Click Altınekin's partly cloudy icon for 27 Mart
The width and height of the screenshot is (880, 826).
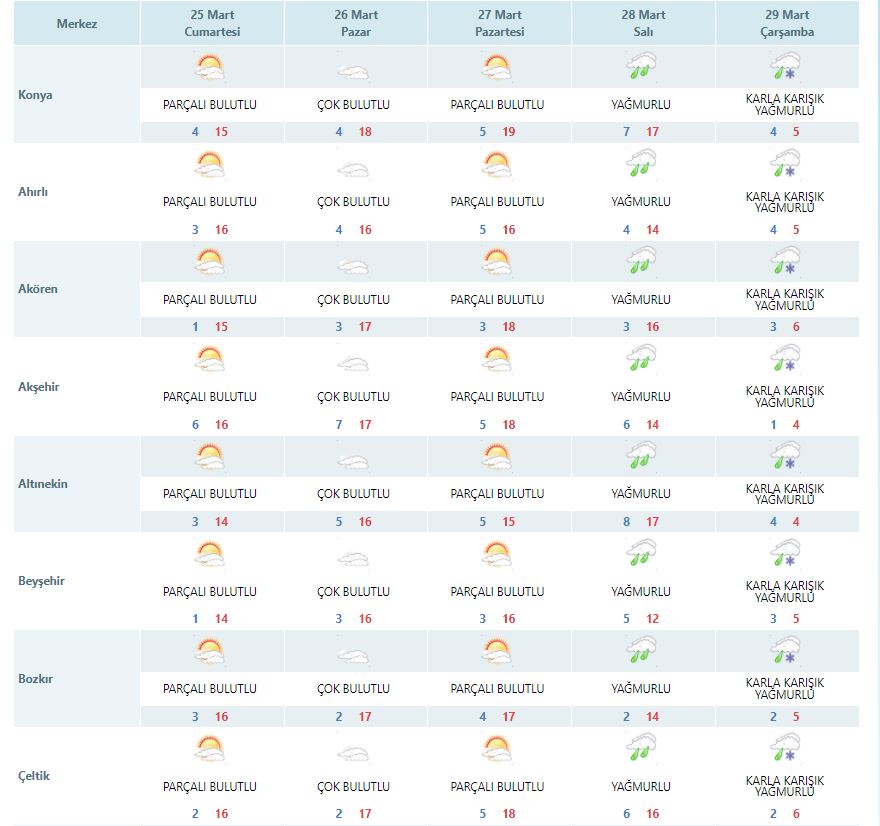point(497,458)
